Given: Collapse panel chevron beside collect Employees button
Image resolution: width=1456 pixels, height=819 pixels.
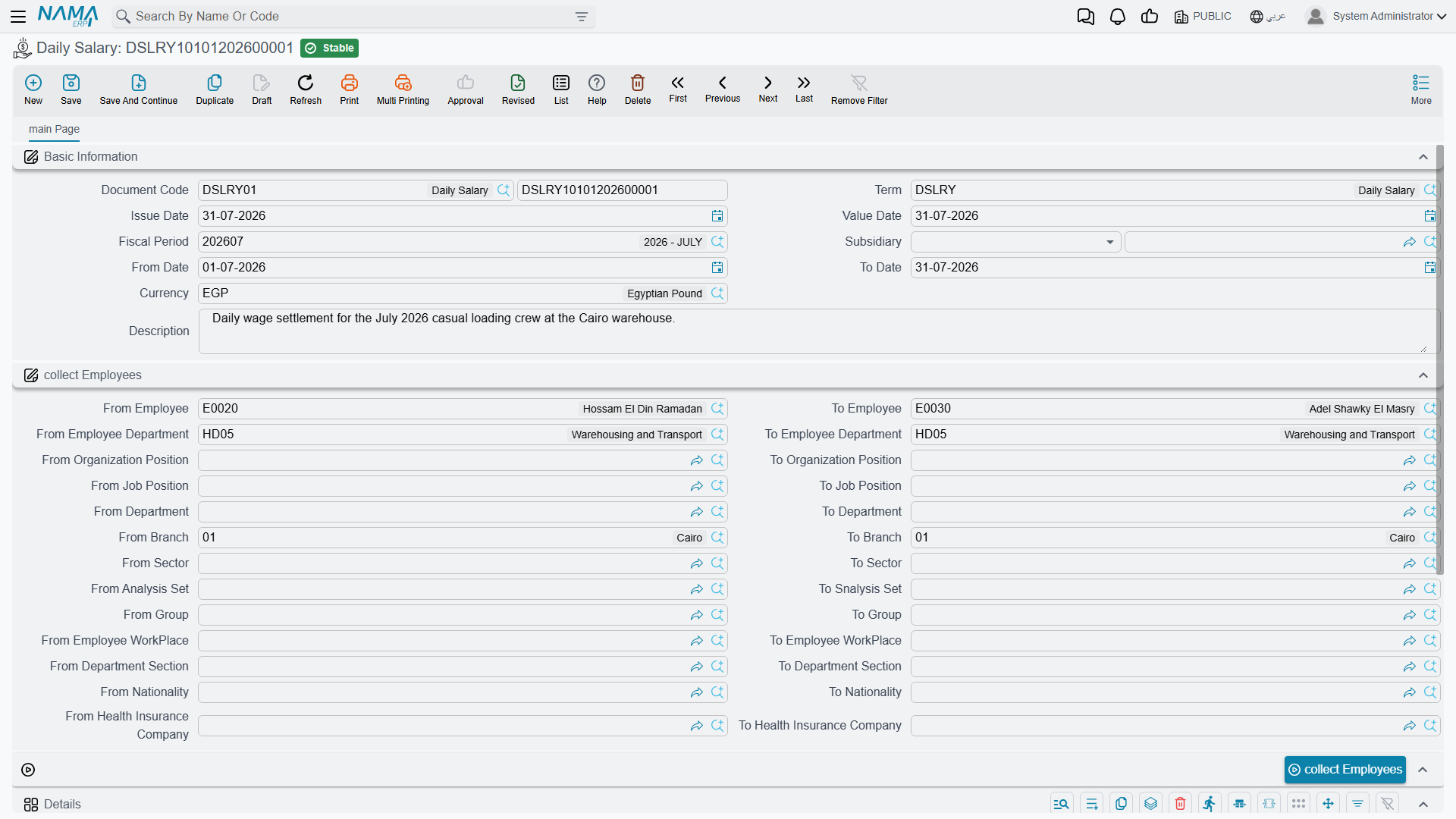Looking at the screenshot, I should (x=1423, y=770).
